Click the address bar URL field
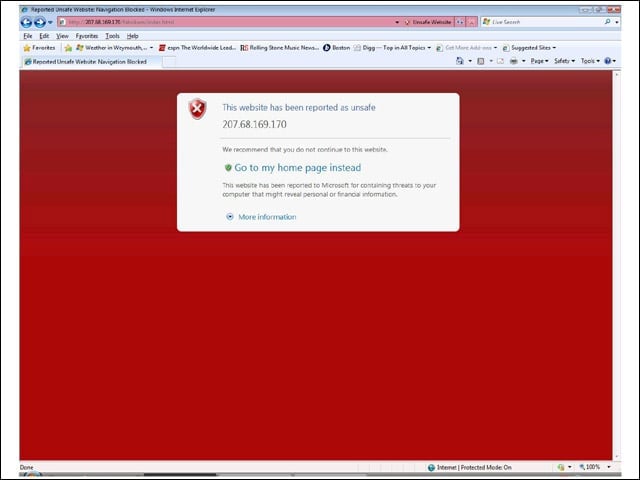Screen dimensions: 640x480 [225, 22]
